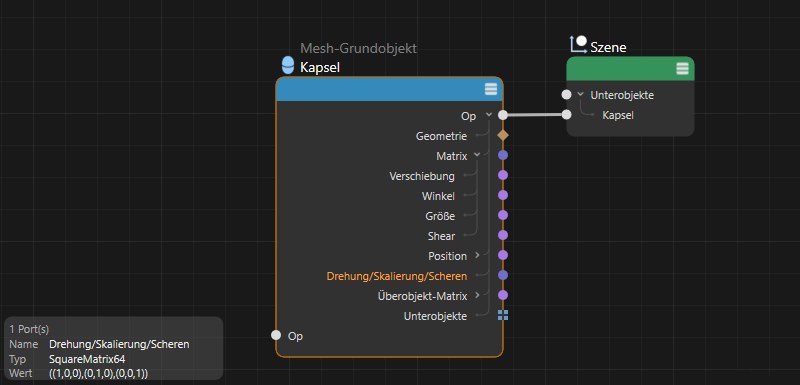This screenshot has width=800, height=385.
Task: Click the Matrix output port dot
Action: point(503,155)
